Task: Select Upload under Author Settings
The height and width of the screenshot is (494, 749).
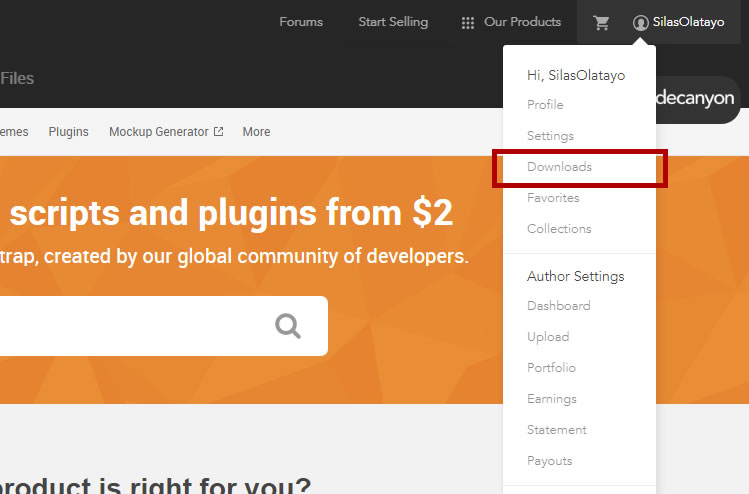Action: pos(548,337)
